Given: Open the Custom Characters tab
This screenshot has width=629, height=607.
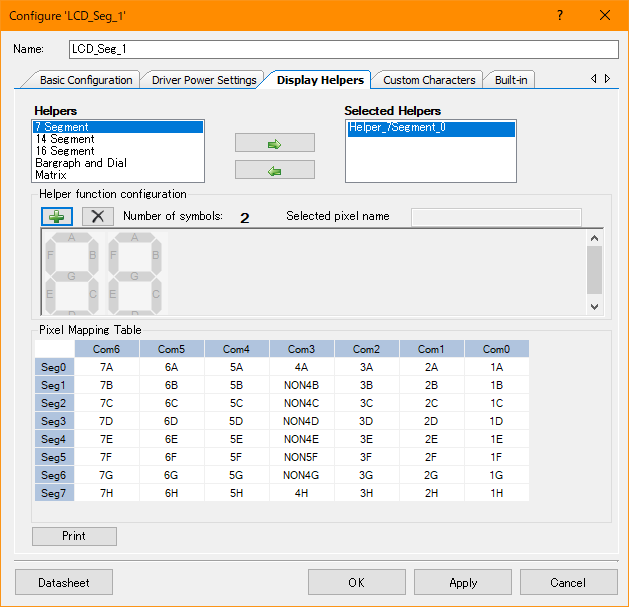Looking at the screenshot, I should pyautogui.click(x=429, y=80).
